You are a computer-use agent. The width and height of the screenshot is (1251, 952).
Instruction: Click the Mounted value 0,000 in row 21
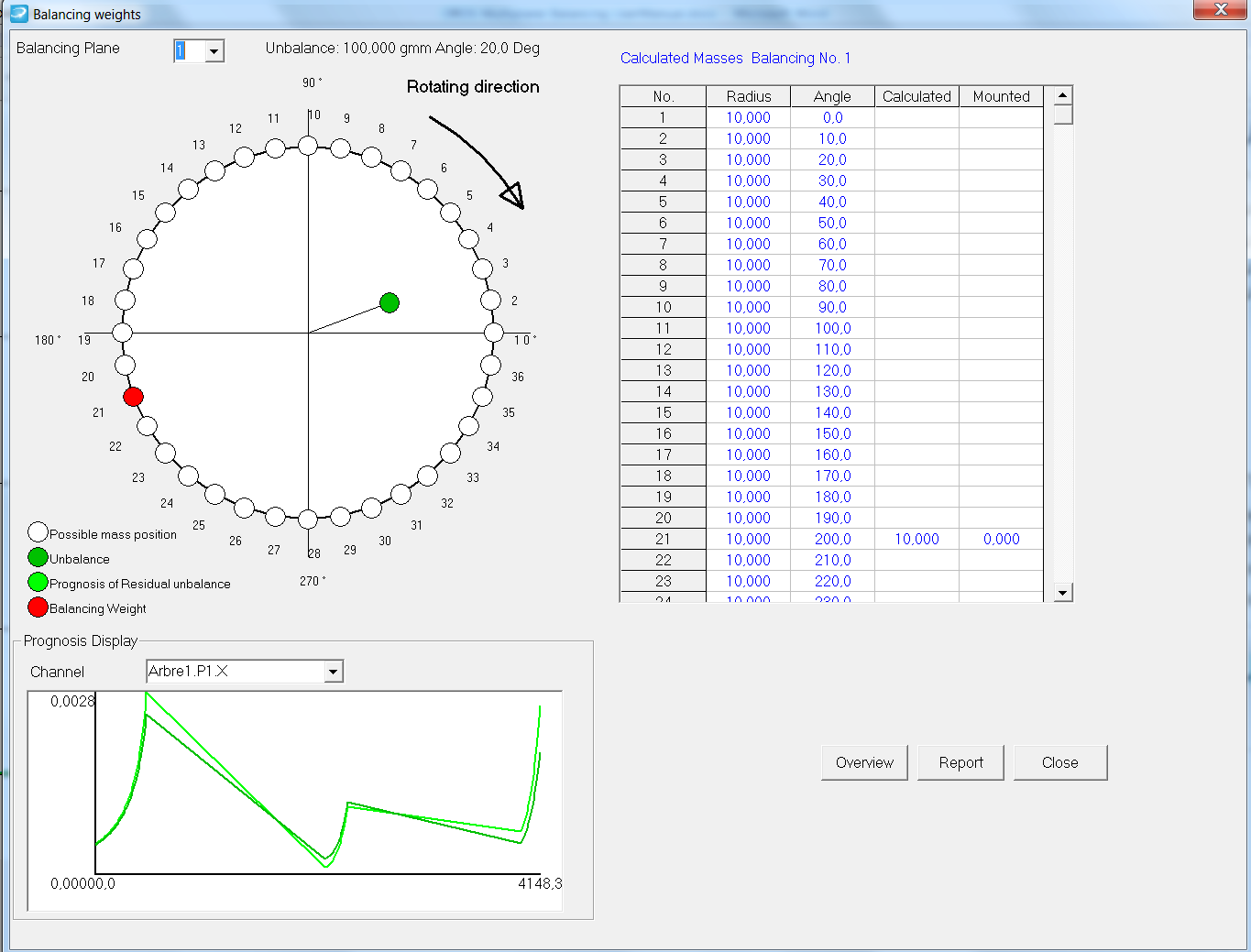1001,539
